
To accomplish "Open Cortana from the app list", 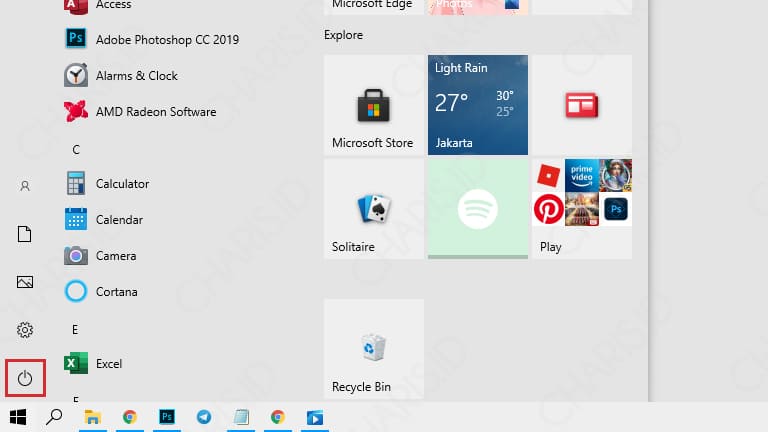I will [x=101, y=292].
